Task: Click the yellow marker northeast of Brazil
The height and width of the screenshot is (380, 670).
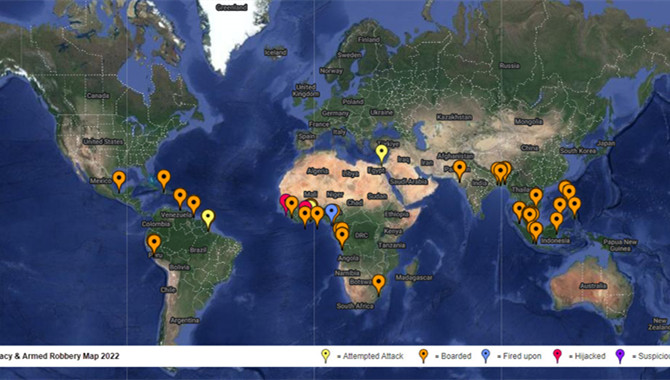Action: tap(208, 218)
